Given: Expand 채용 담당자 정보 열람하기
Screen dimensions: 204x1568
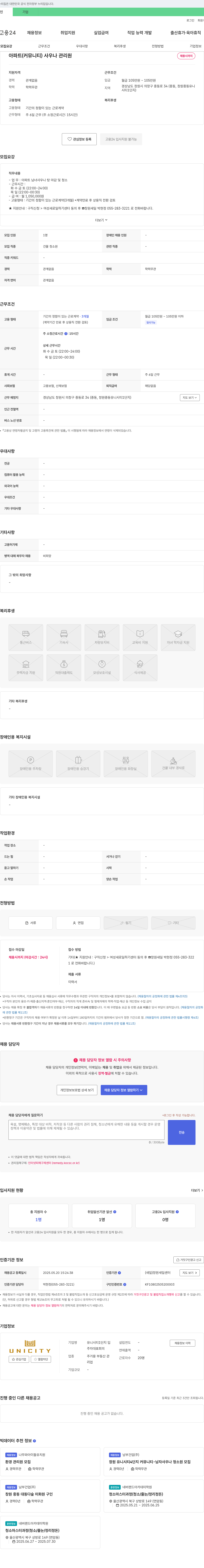Looking at the screenshot, I should (x=124, y=1090).
